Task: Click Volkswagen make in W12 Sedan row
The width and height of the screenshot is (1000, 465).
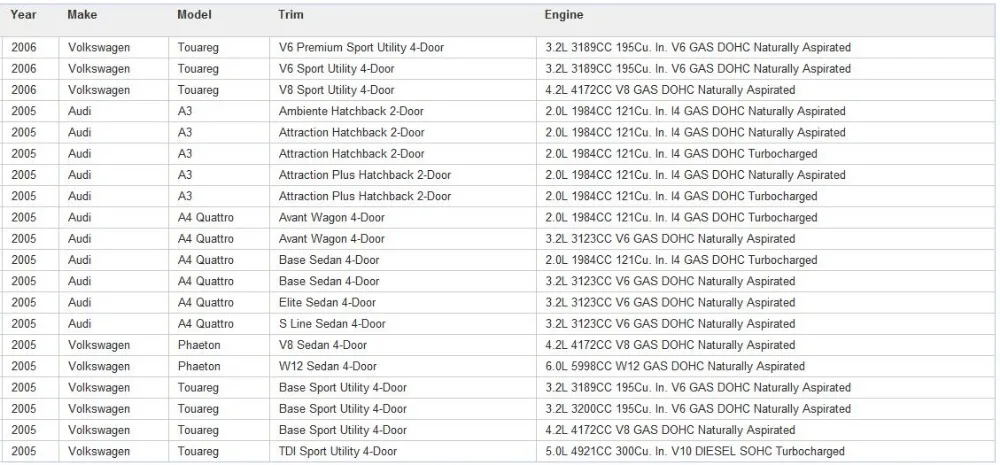Action: click(x=114, y=367)
